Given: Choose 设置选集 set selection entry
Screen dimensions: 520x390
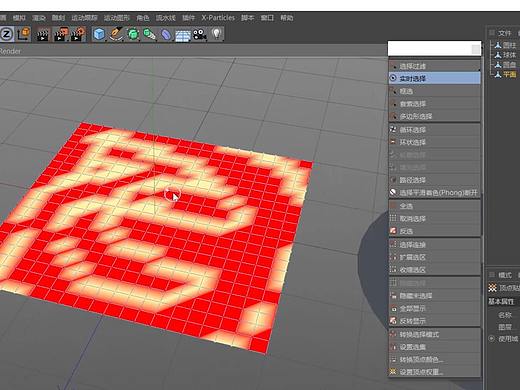Looking at the screenshot, I should pos(435,347).
